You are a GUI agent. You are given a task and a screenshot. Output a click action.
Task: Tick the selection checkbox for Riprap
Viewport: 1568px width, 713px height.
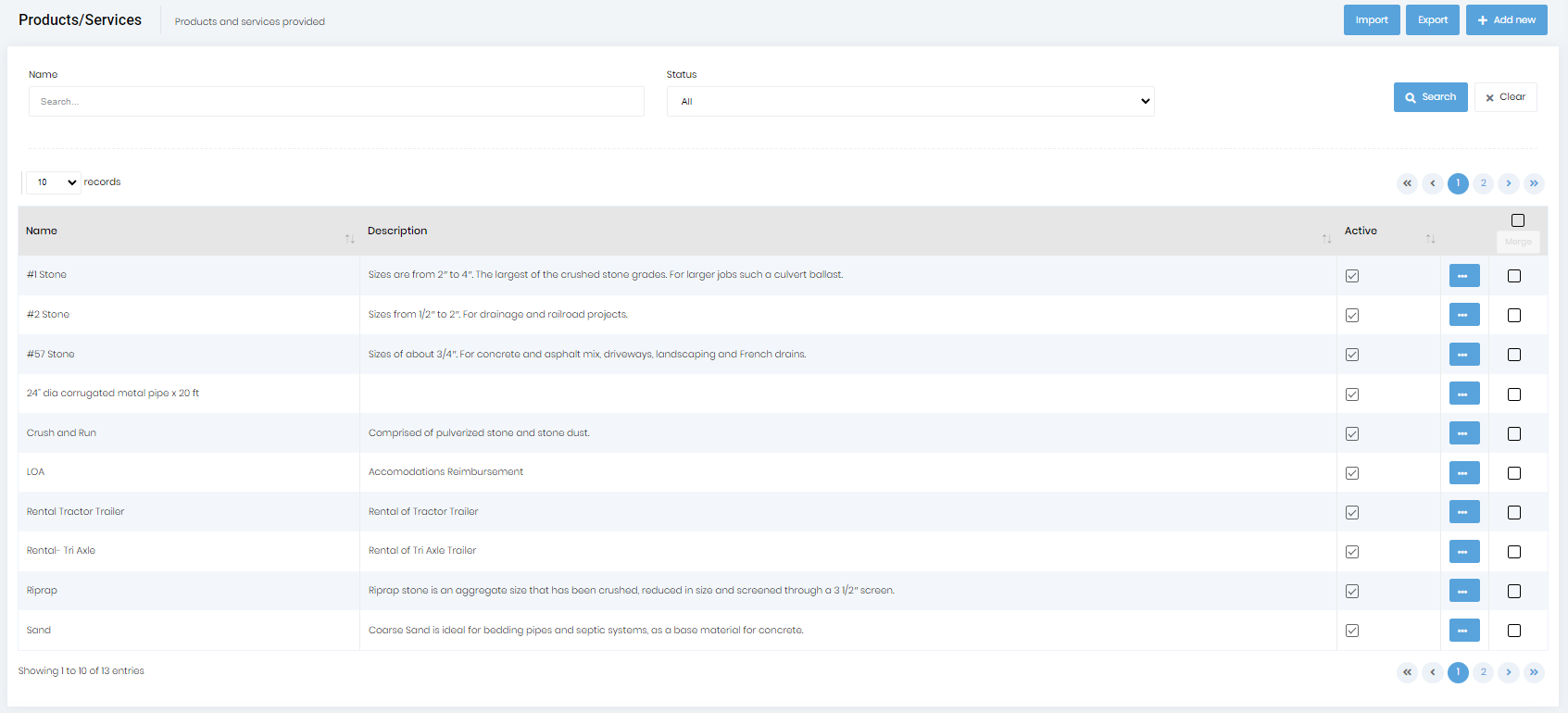point(1514,591)
